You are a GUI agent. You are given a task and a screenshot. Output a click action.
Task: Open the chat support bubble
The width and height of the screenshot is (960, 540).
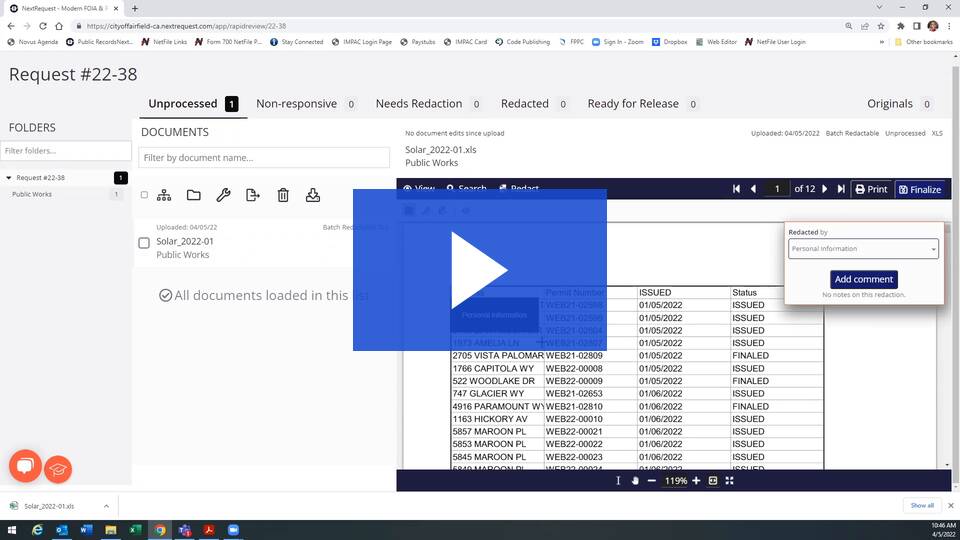pos(25,466)
